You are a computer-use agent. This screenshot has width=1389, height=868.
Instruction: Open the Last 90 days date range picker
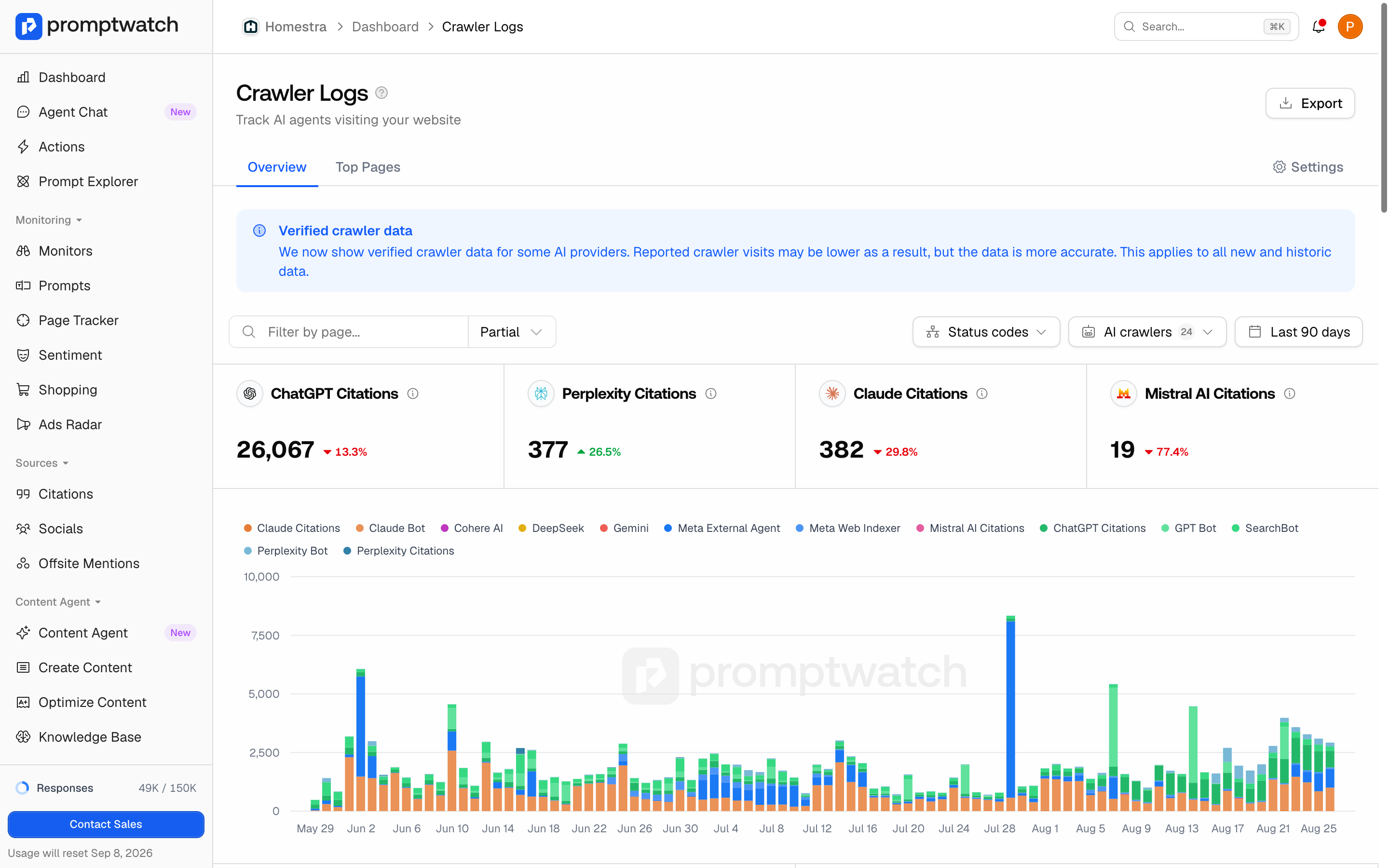[1299, 332]
